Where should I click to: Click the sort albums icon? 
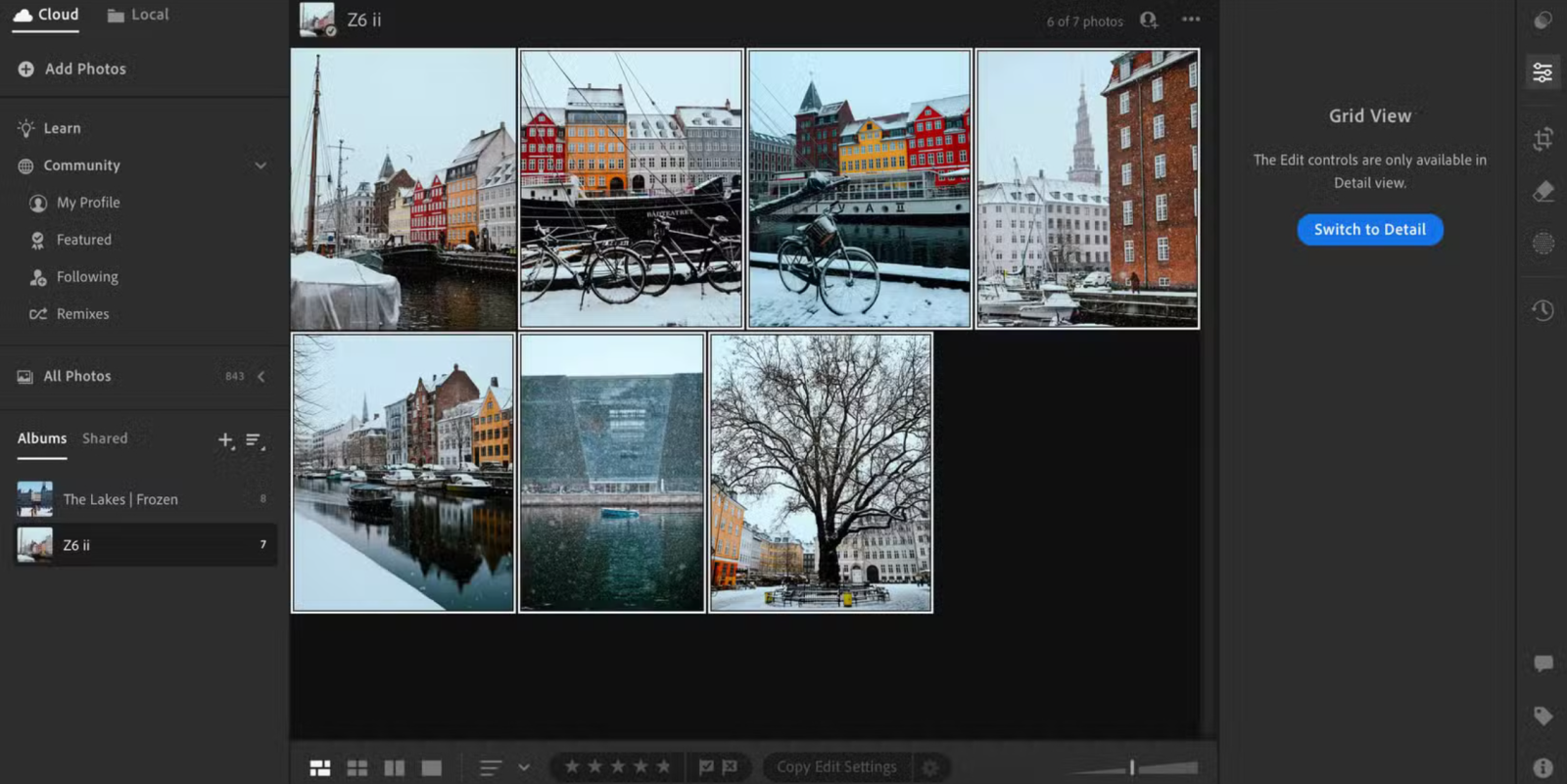[x=255, y=440]
